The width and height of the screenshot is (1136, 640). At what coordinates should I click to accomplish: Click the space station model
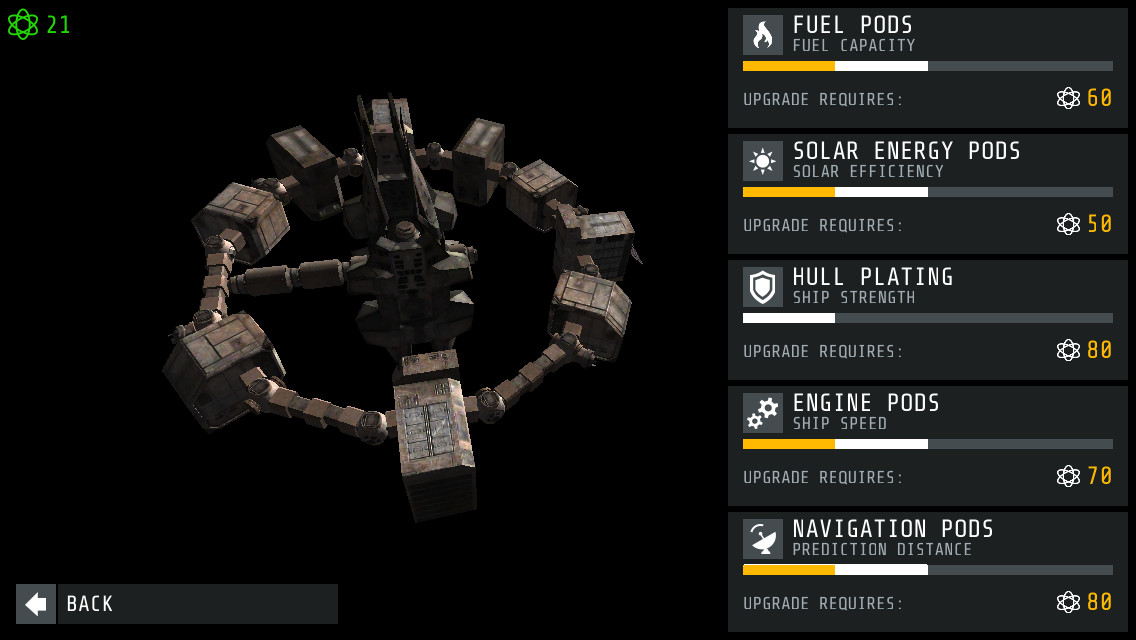point(402,304)
